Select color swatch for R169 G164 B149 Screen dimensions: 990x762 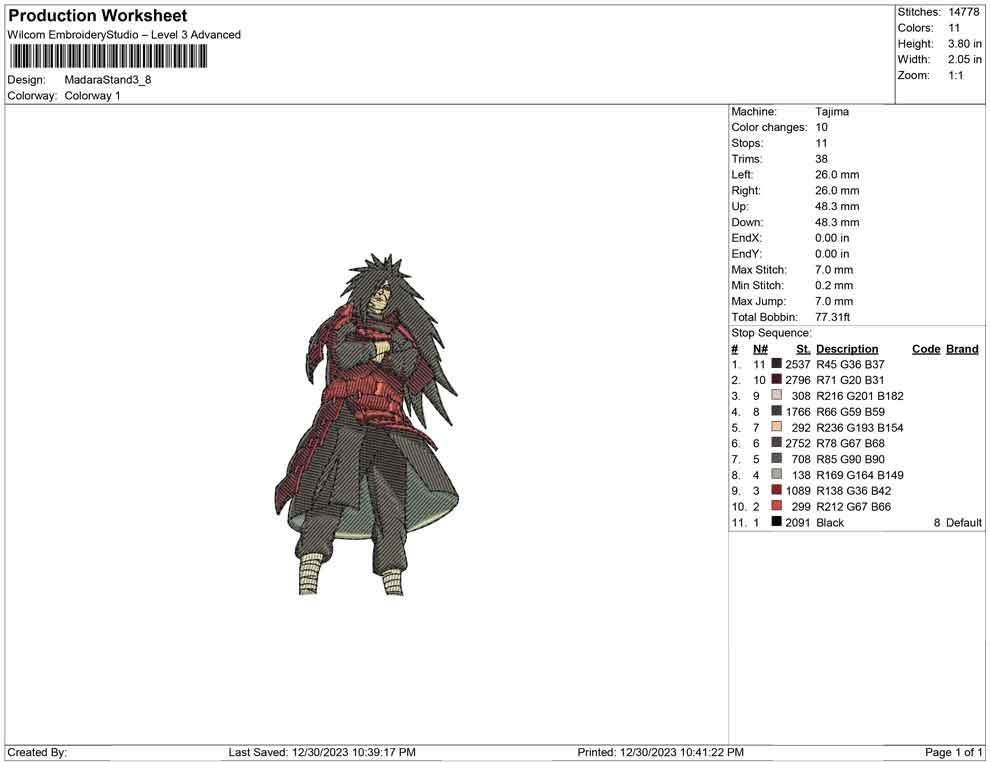pyautogui.click(x=777, y=474)
